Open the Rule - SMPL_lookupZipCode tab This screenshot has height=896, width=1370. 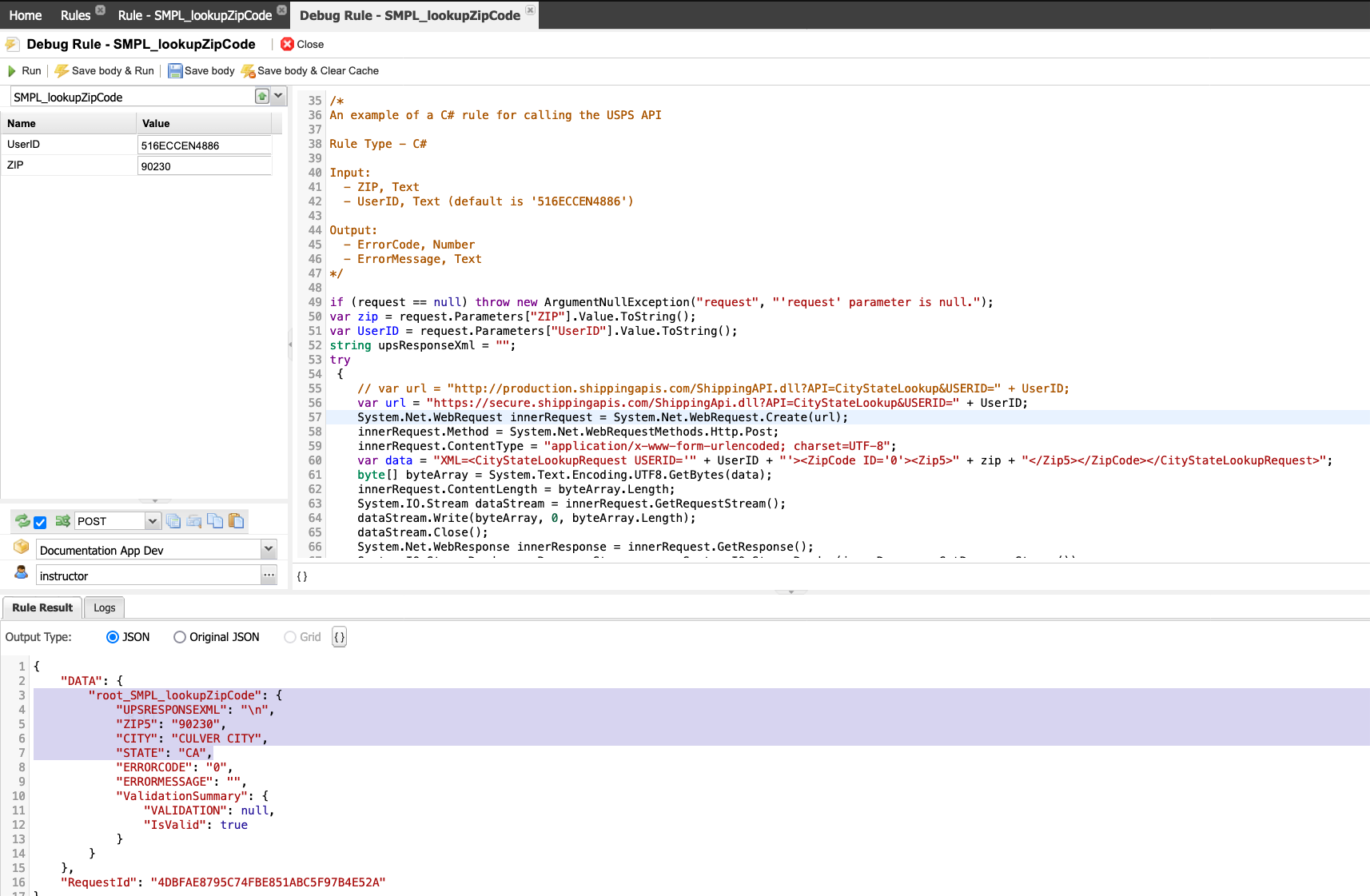tap(195, 15)
